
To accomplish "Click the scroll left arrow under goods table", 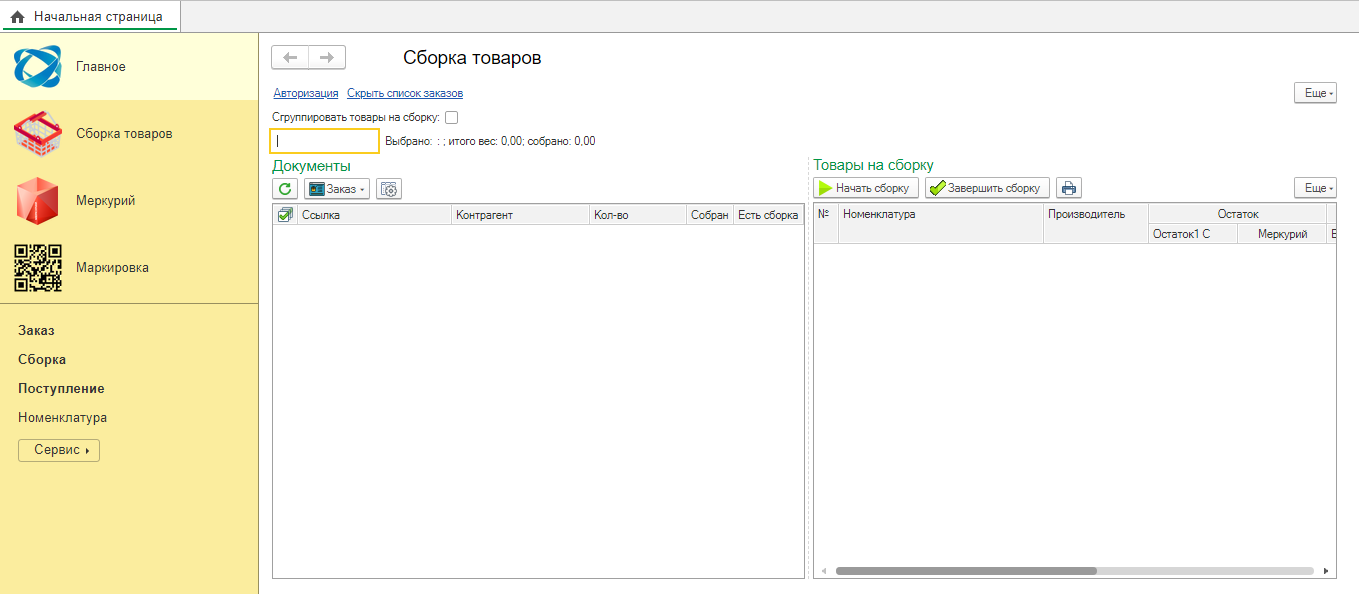I will click(x=824, y=571).
